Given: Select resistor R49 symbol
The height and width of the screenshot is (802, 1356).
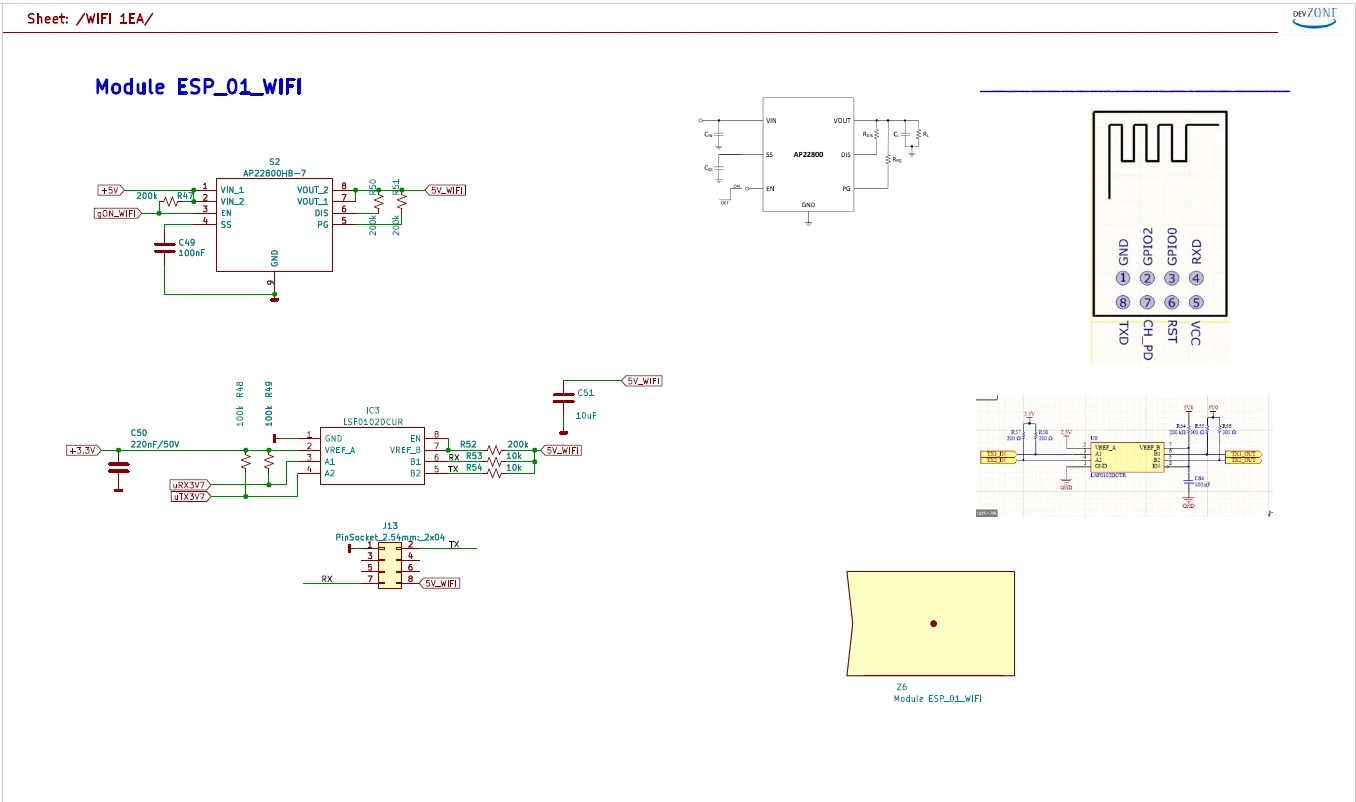Looking at the screenshot, I should point(268,463).
